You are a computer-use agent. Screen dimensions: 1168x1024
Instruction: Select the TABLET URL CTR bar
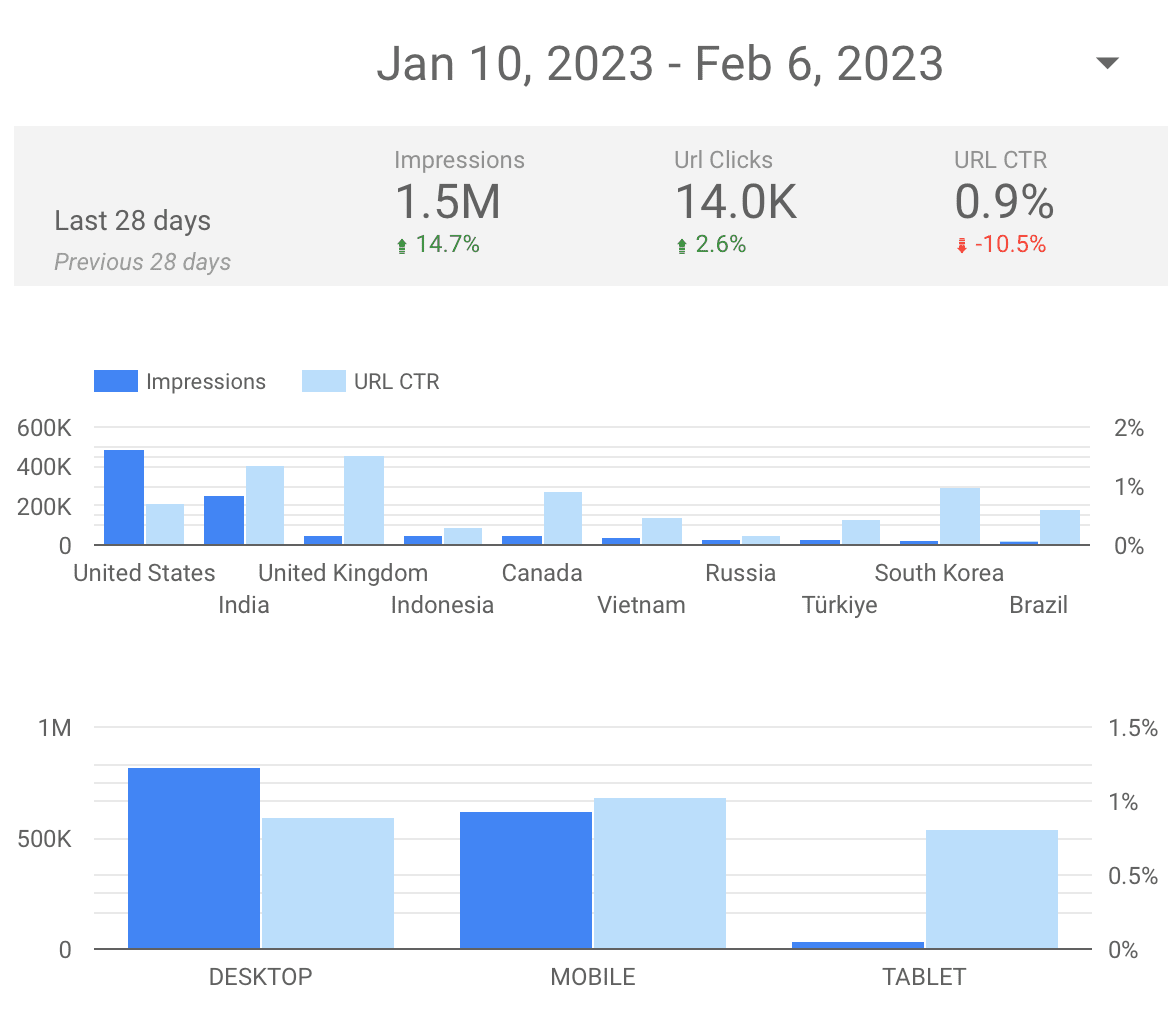(x=992, y=889)
